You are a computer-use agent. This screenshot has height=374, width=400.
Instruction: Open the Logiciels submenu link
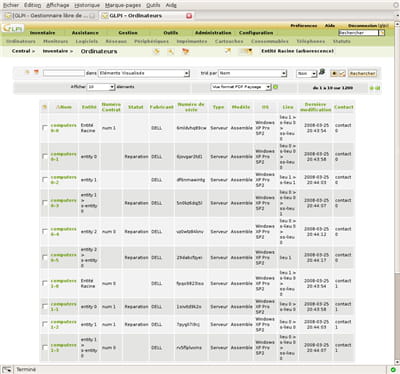[x=87, y=41]
